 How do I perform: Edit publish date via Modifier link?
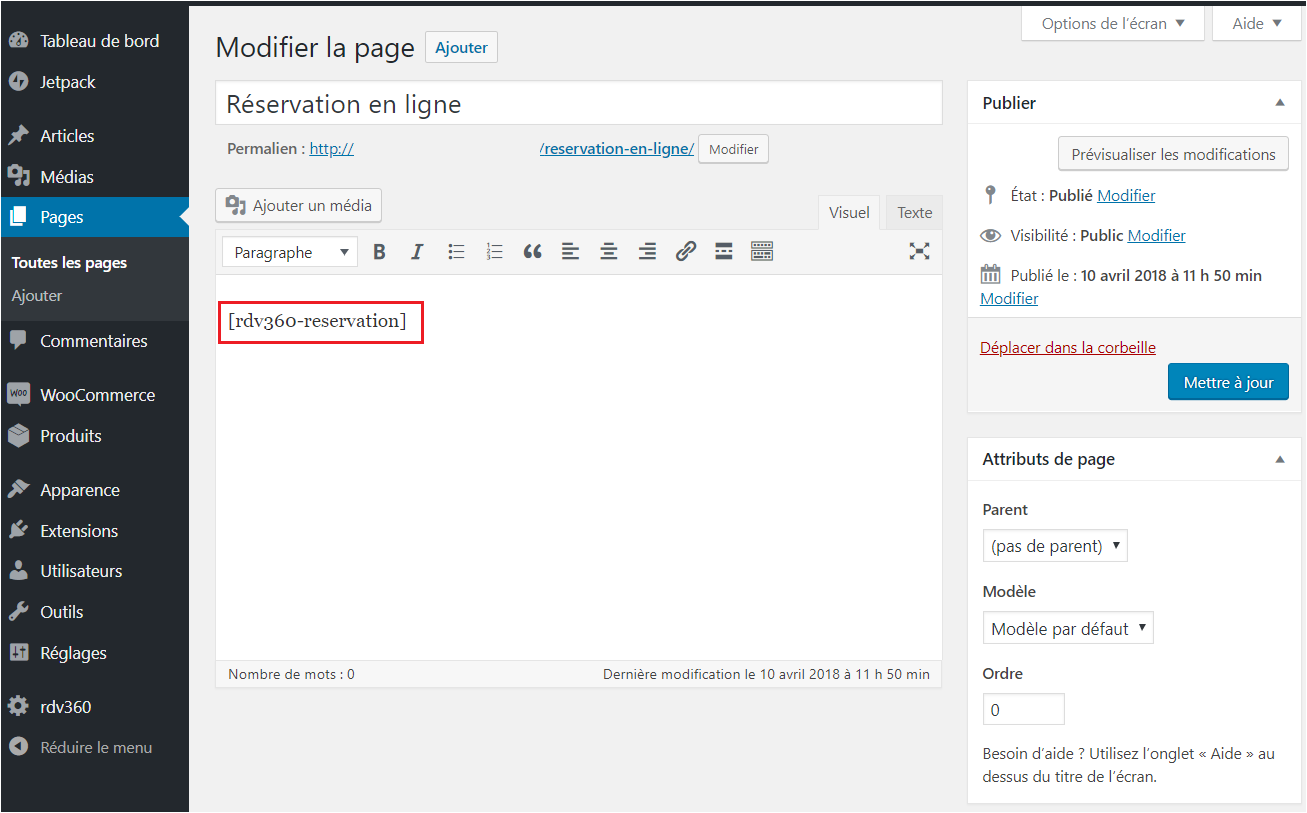coord(1009,299)
